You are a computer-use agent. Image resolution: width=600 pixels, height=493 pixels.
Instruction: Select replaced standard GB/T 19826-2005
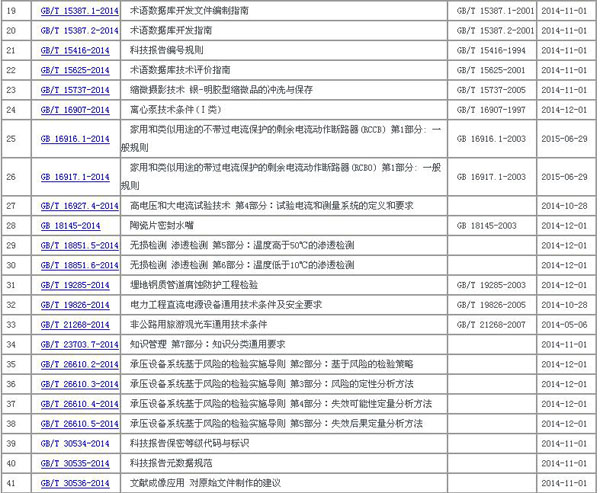491,305
